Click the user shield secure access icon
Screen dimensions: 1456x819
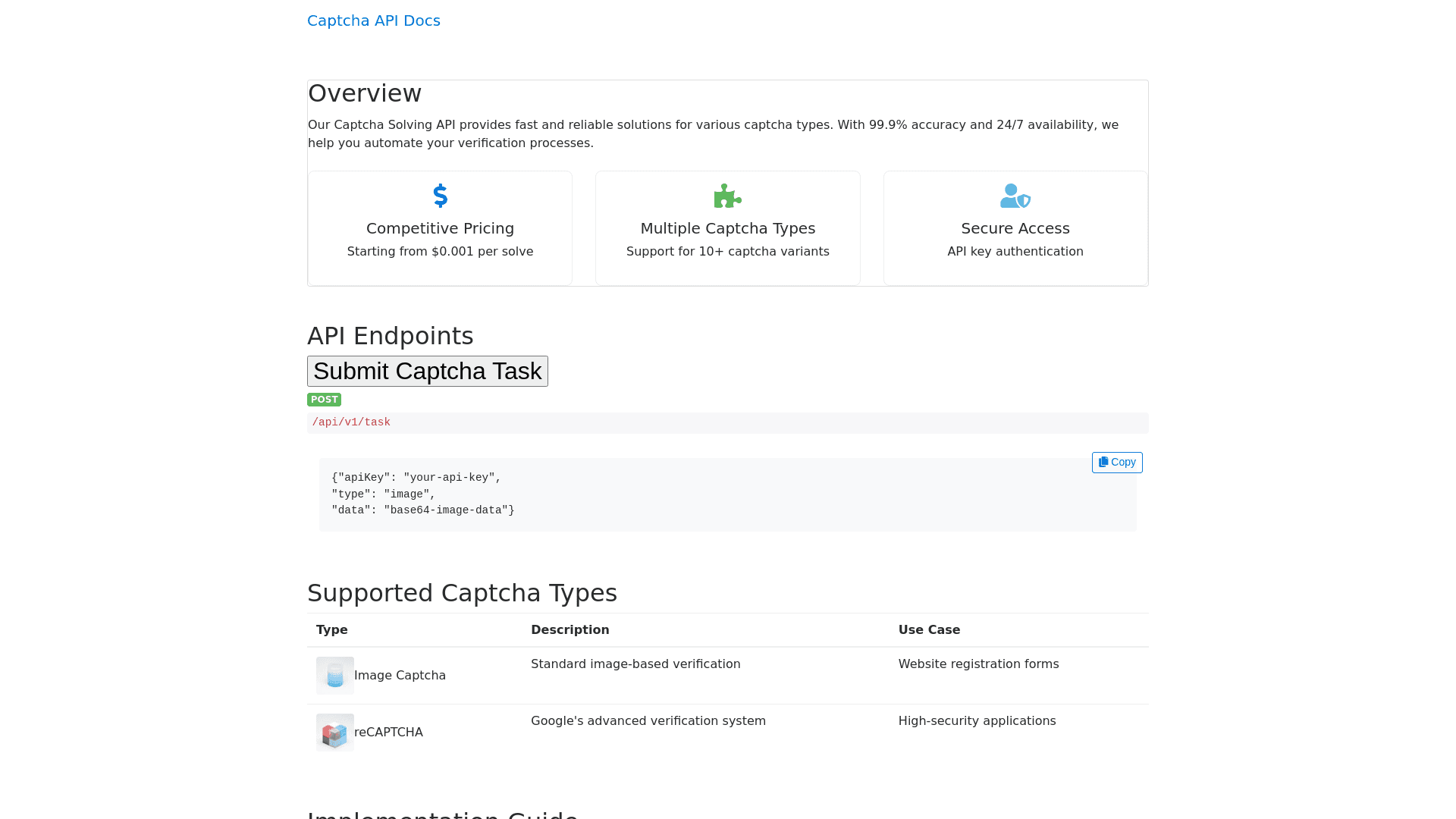click(1015, 196)
